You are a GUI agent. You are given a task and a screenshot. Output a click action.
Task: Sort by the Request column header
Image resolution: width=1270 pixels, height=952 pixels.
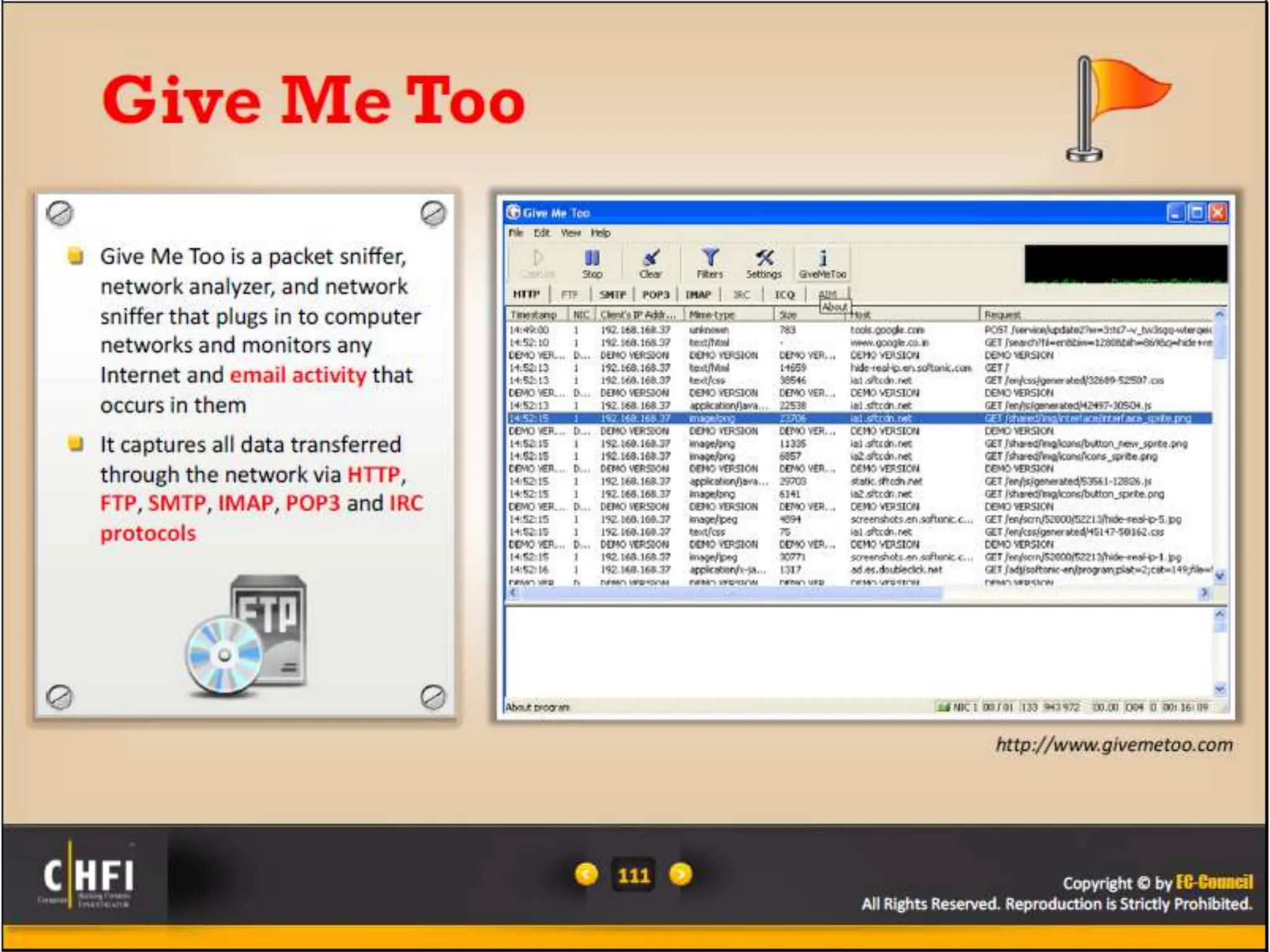click(x=1096, y=315)
